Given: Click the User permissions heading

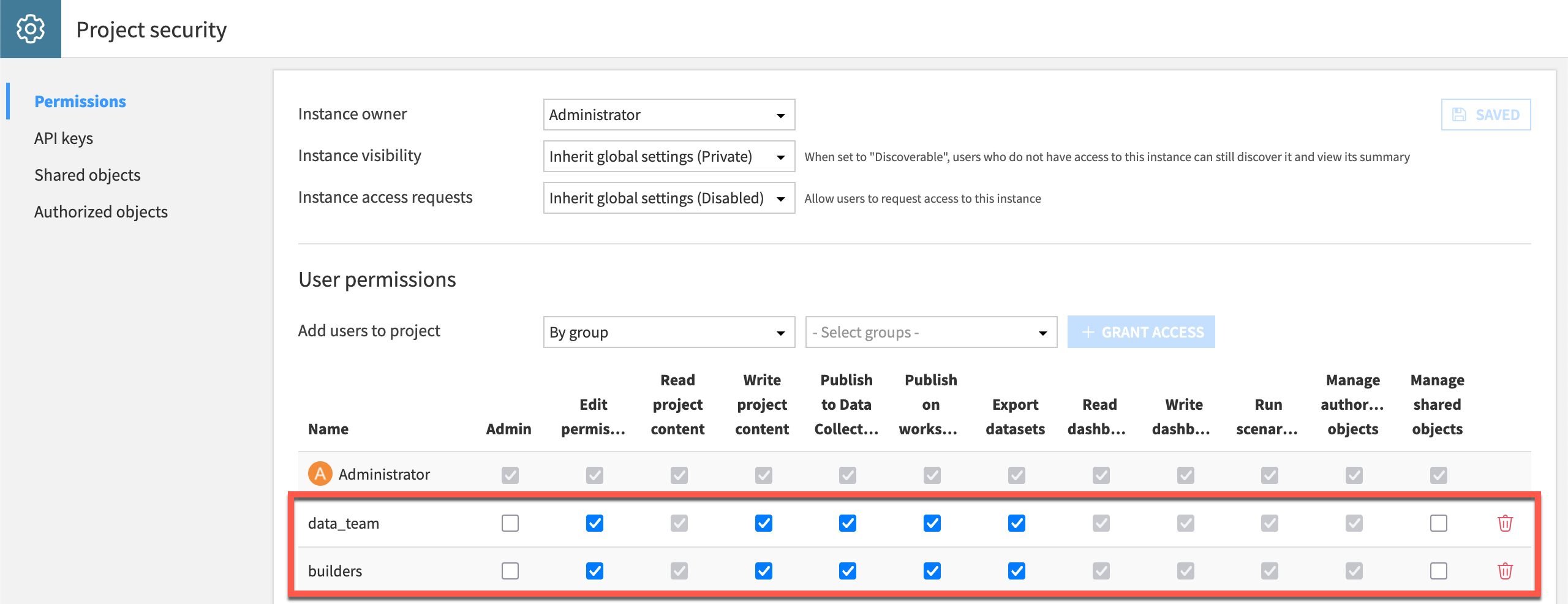Looking at the screenshot, I should (377, 279).
